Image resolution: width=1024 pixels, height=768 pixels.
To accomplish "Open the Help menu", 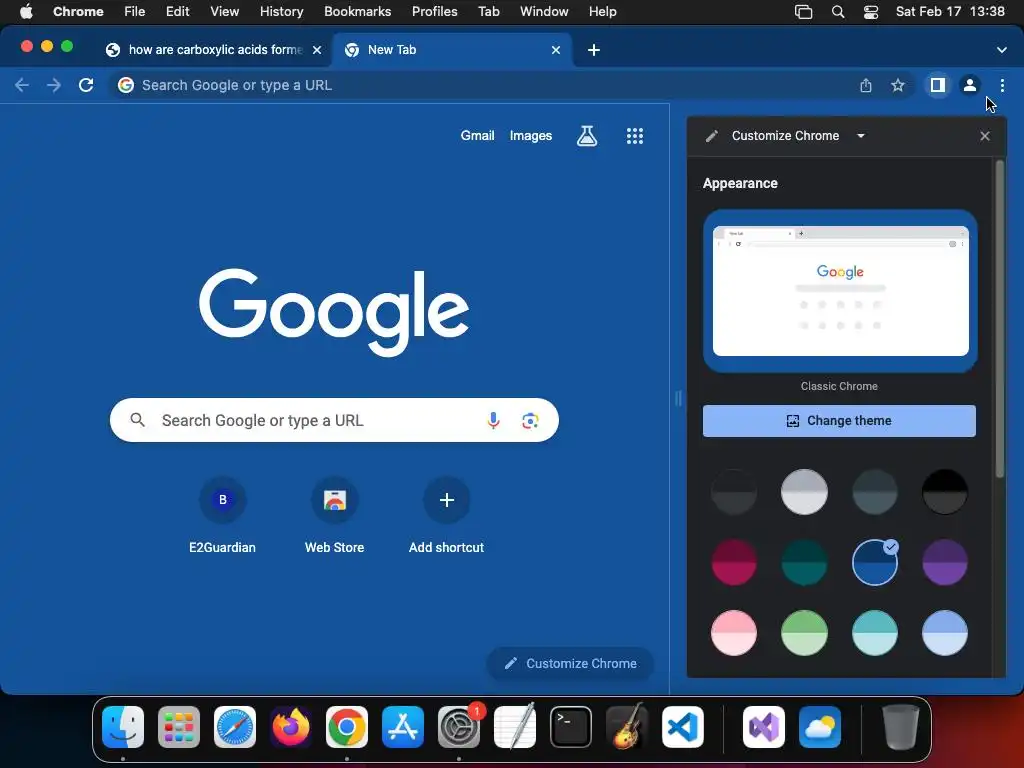I will tap(602, 12).
